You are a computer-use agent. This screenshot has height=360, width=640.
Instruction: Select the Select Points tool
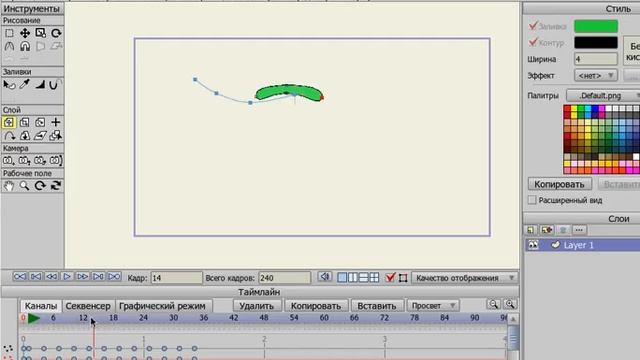[9, 33]
